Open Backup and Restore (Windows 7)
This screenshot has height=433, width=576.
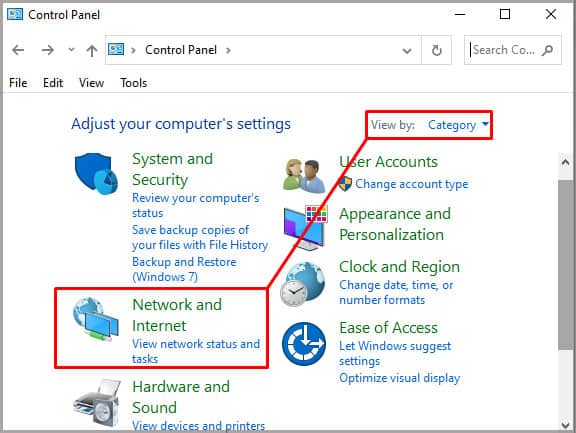[x=184, y=269]
